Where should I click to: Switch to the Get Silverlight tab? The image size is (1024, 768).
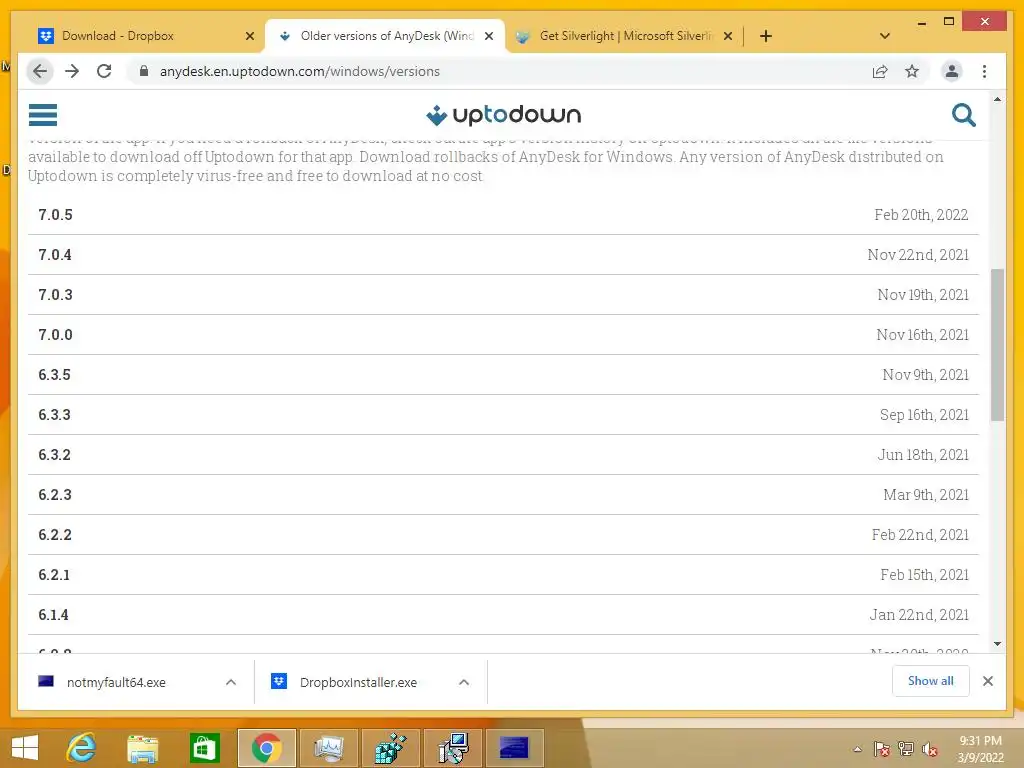pos(624,36)
